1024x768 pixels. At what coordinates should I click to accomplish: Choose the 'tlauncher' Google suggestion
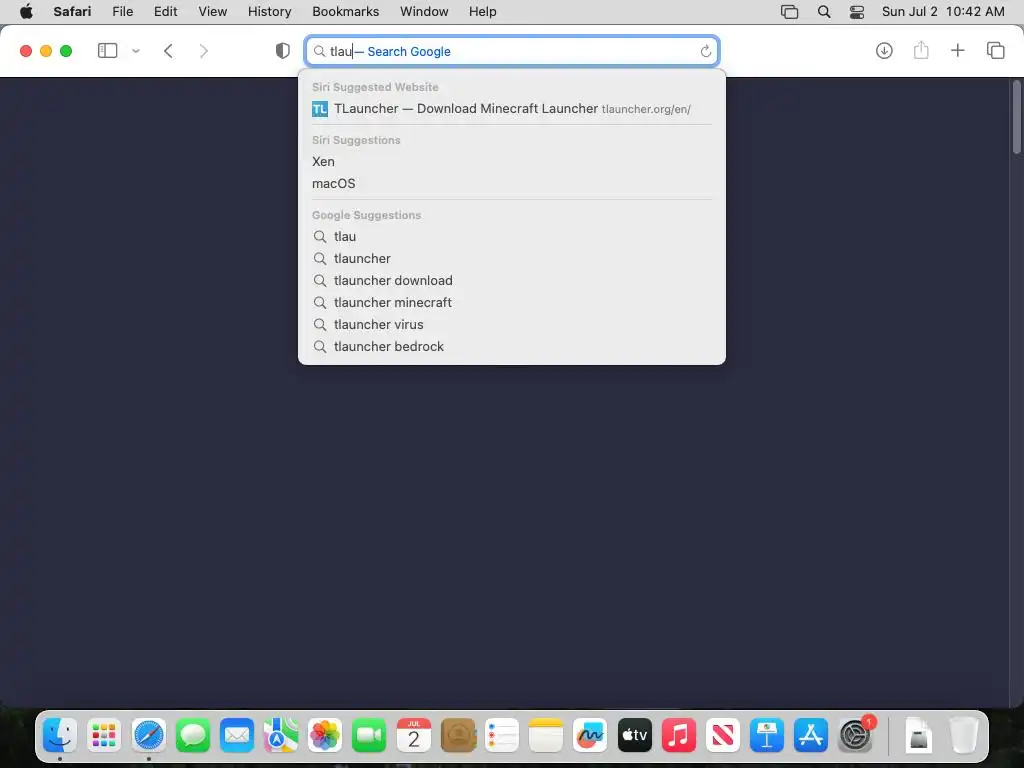point(512,259)
